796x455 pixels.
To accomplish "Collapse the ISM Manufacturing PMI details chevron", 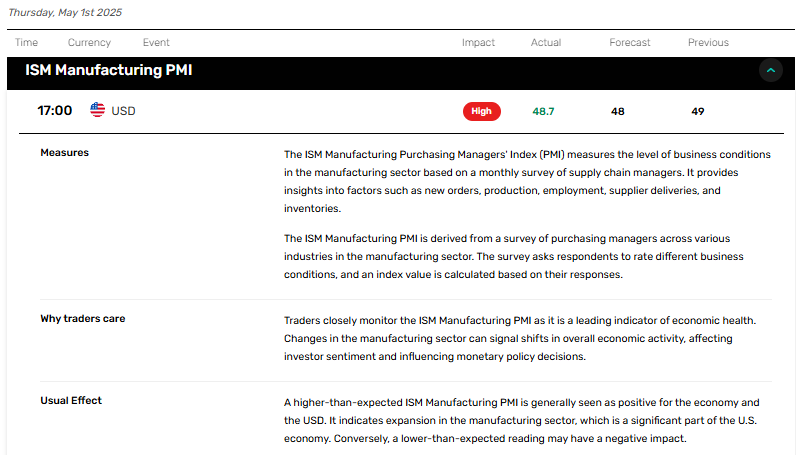I will [x=771, y=71].
